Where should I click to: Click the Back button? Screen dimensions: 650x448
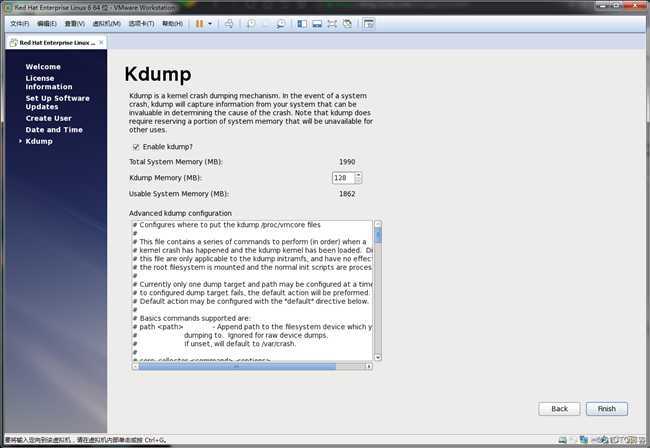pyautogui.click(x=559, y=409)
